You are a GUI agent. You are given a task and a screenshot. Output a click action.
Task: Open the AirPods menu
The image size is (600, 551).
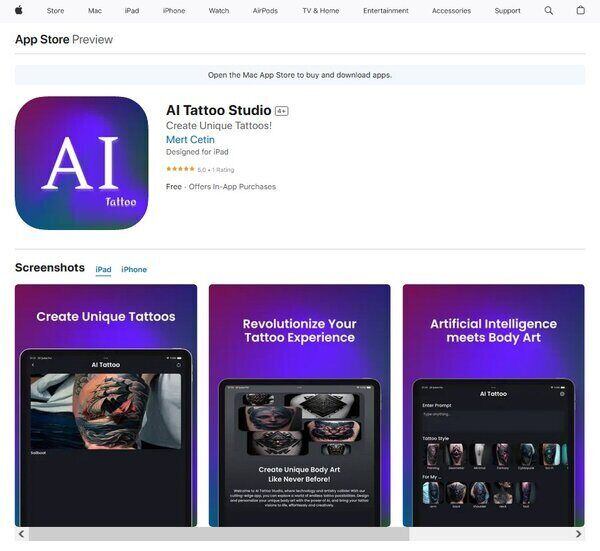point(265,11)
